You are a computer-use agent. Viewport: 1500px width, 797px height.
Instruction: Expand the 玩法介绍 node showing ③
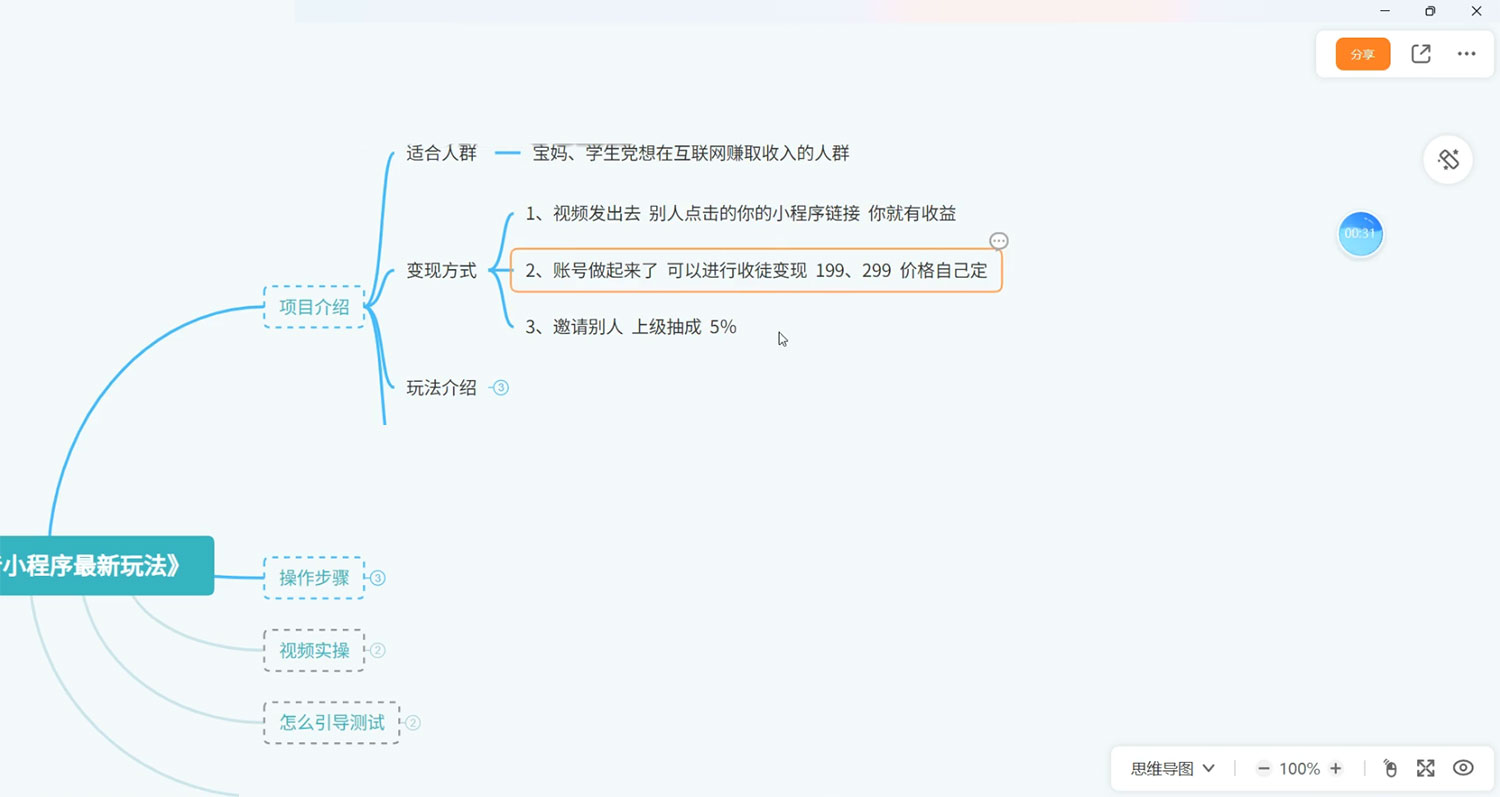[x=500, y=387]
